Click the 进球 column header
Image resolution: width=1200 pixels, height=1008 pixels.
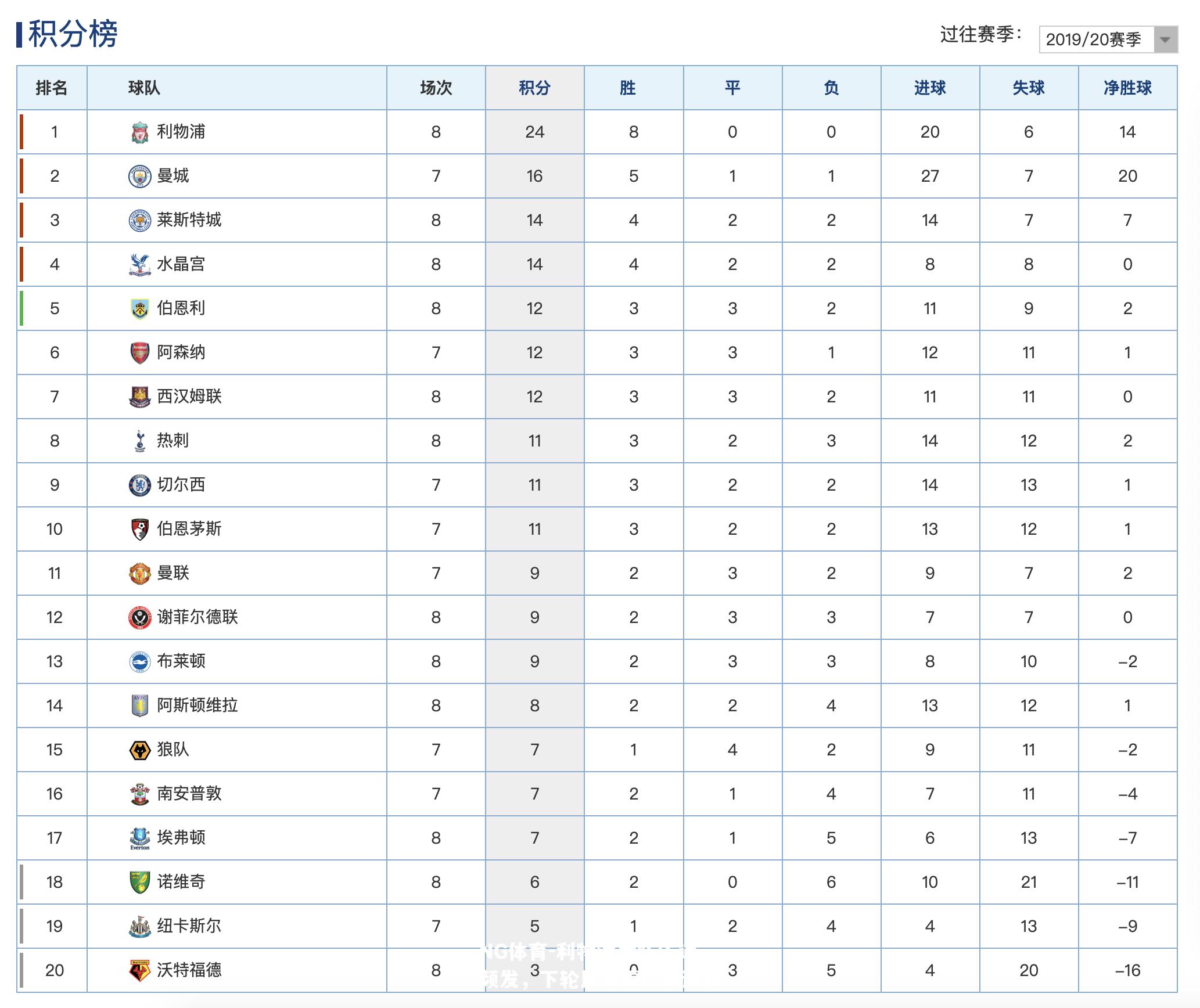tap(930, 88)
